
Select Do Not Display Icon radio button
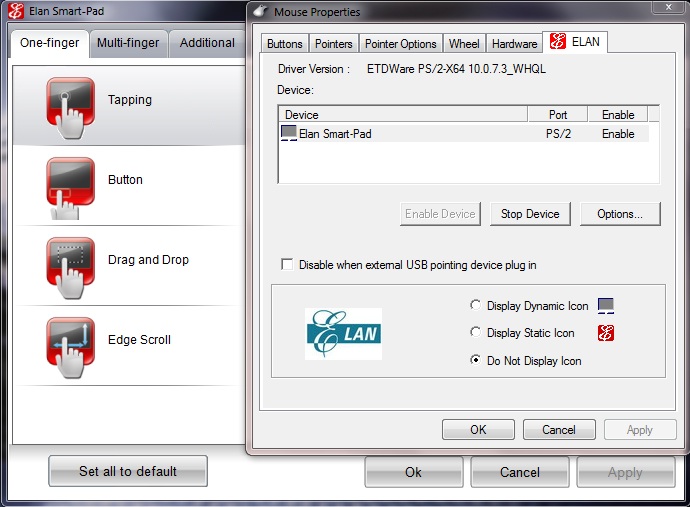click(x=475, y=360)
